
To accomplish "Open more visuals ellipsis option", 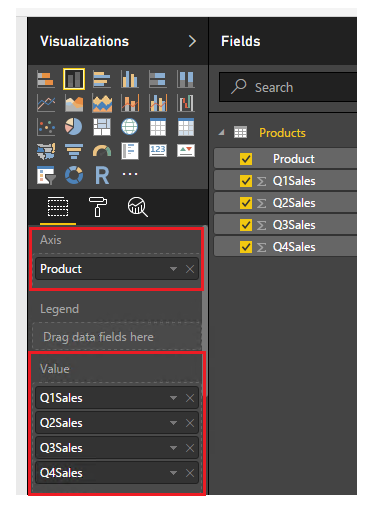I will pyautogui.click(x=130, y=174).
